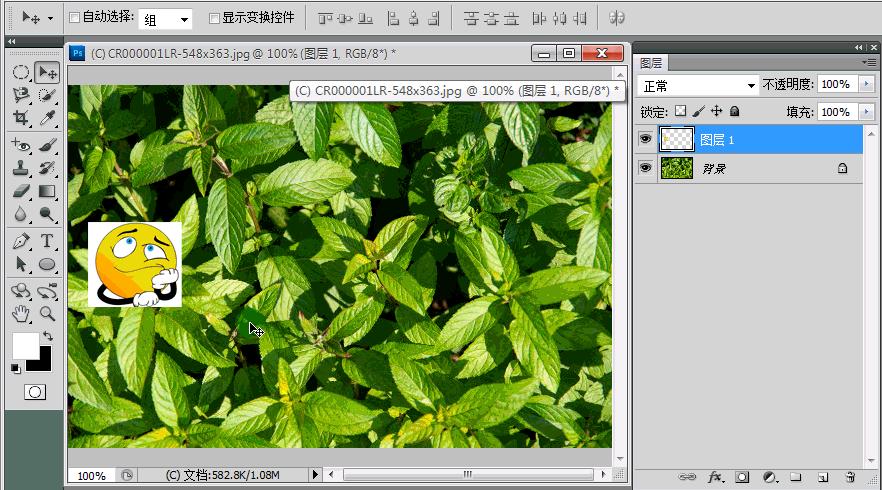This screenshot has height=490, width=882.
Task: Enable the 自动选择 checkbox
Action: pyautogui.click(x=75, y=18)
